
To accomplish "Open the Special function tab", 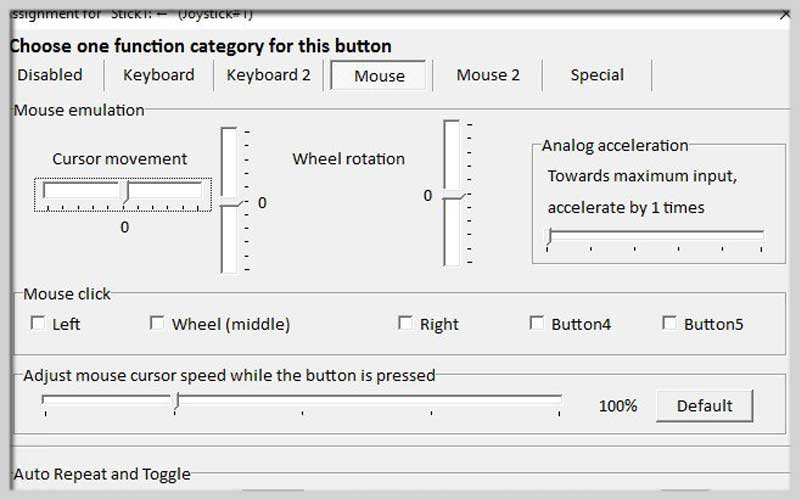I will pos(597,75).
